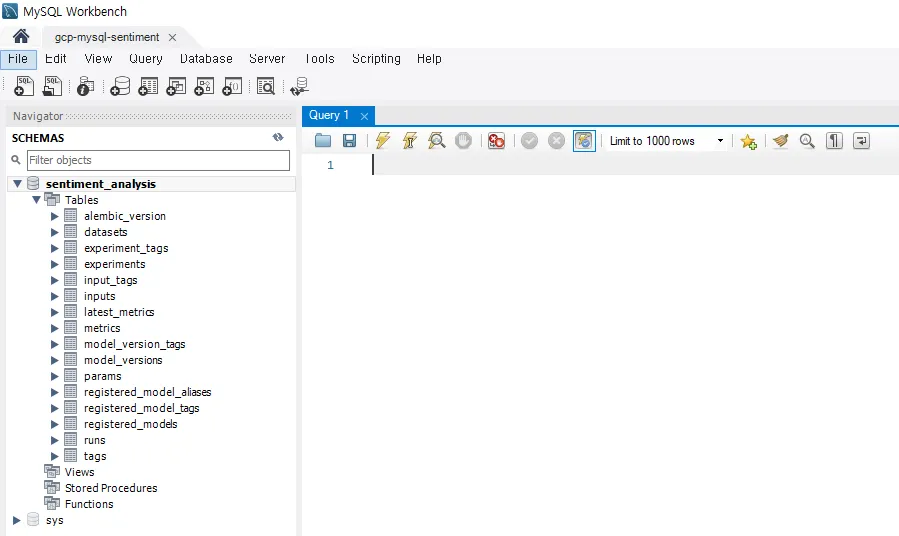The image size is (899, 536).
Task: Expand the metrics table
Action: point(54,328)
